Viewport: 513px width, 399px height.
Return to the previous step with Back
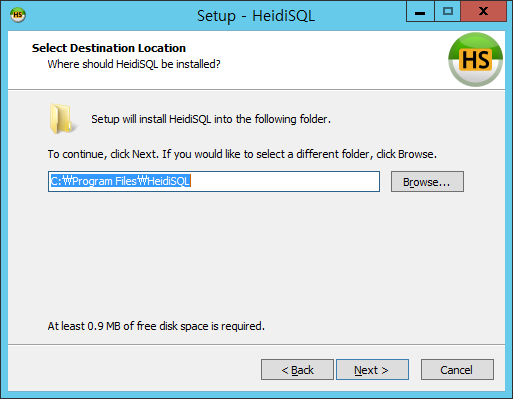pyautogui.click(x=297, y=370)
